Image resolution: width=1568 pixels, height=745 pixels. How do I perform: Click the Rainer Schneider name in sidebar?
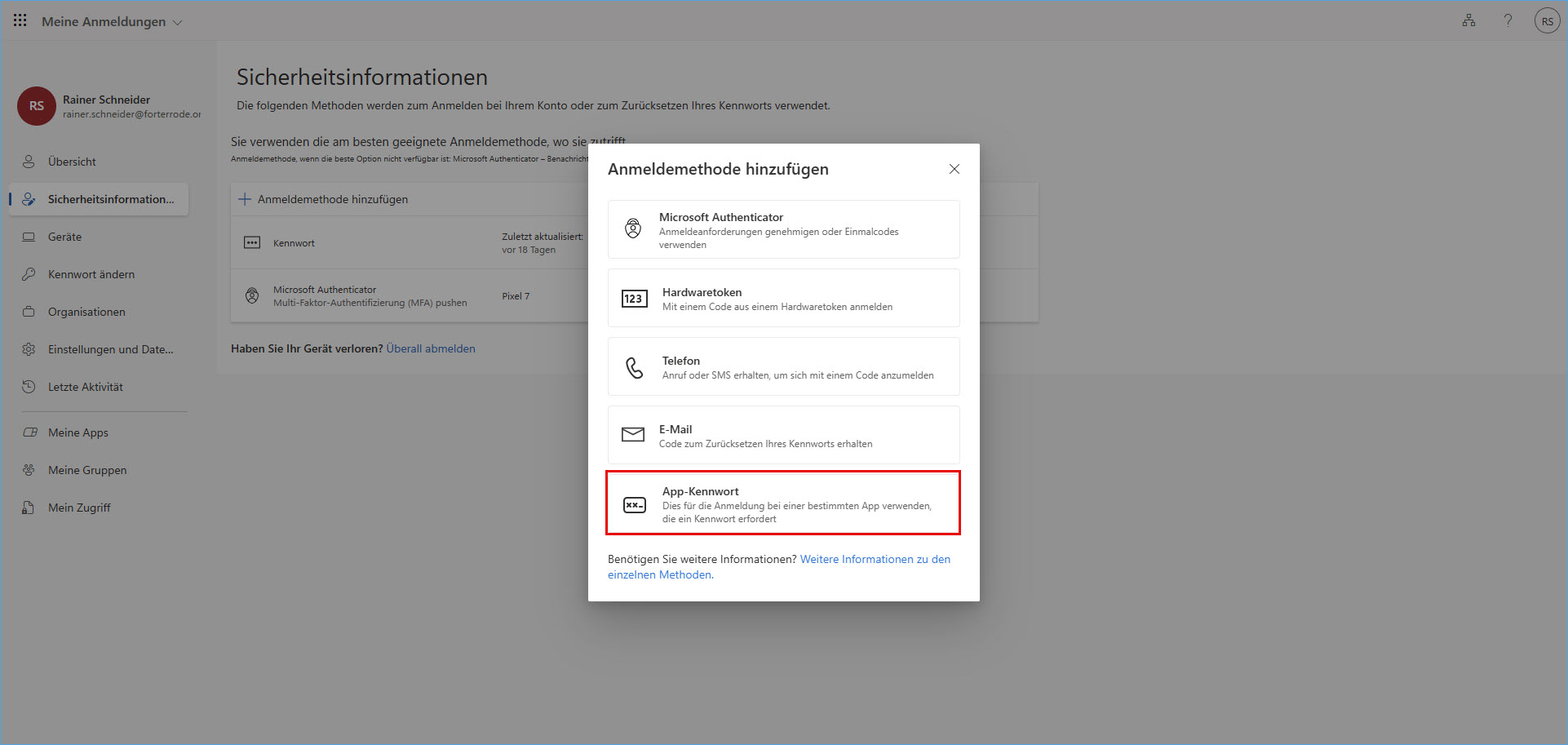coord(106,100)
